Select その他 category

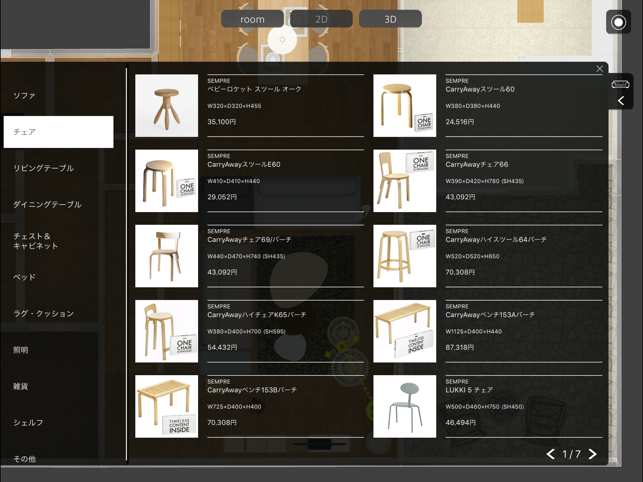tap(25, 459)
